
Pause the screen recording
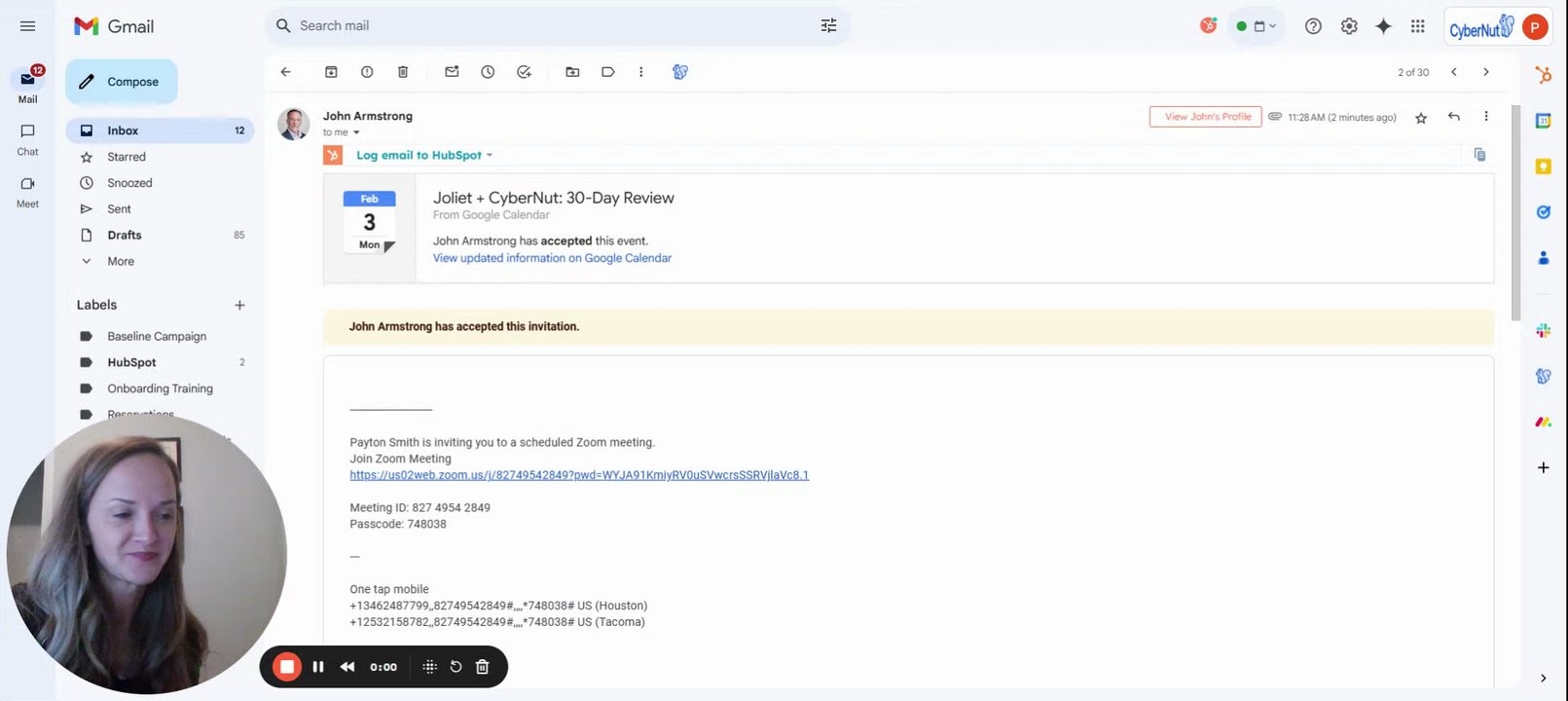coord(318,667)
